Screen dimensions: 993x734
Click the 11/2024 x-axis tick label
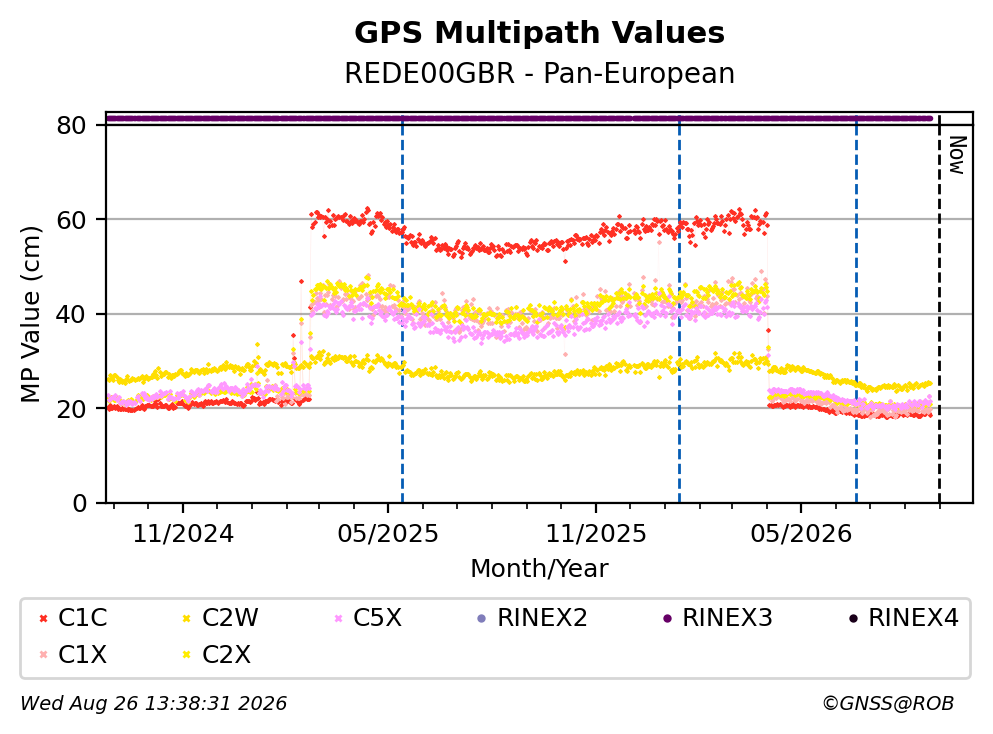tap(183, 534)
